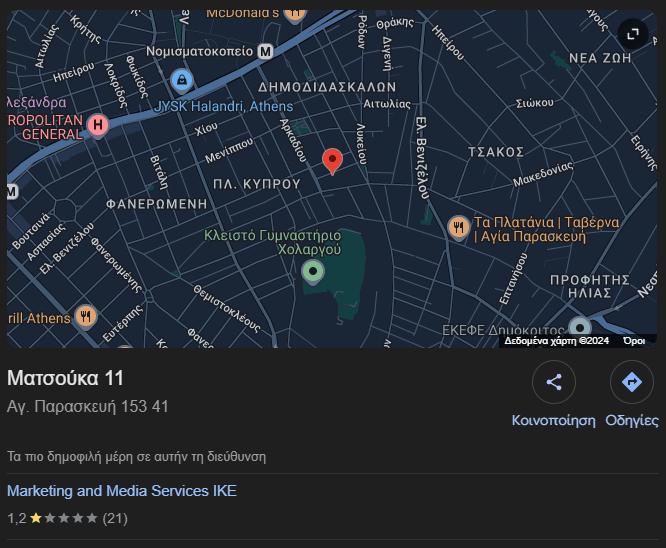Image resolution: width=666 pixels, height=548 pixels.
Task: Select the Θεμιστοκλέους street label
Action: (x=227, y=308)
